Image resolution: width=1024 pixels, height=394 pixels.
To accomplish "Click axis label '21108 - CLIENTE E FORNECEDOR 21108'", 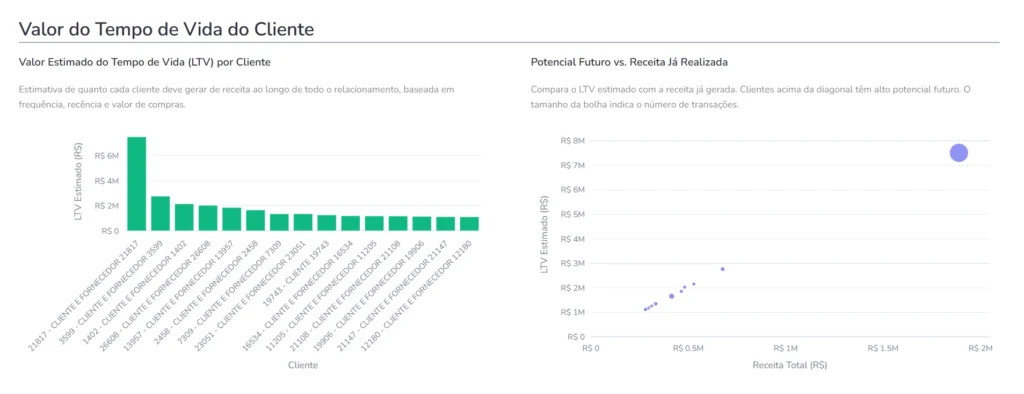I will point(345,295).
